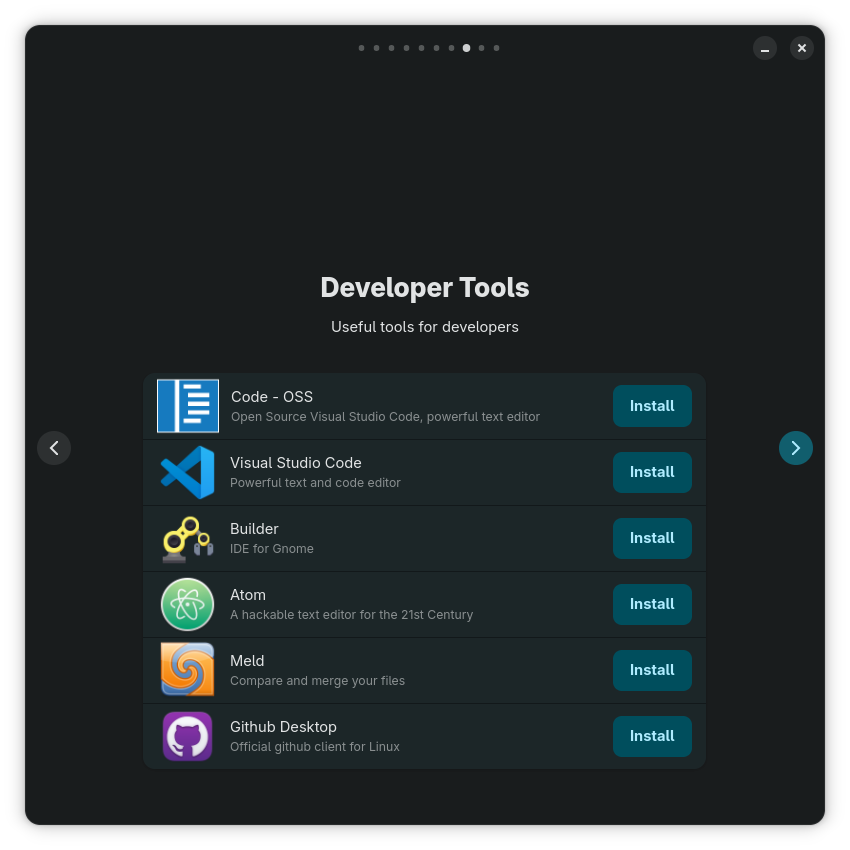850x850 pixels.
Task: Jump to the last page indicator dot
Action: click(496, 48)
